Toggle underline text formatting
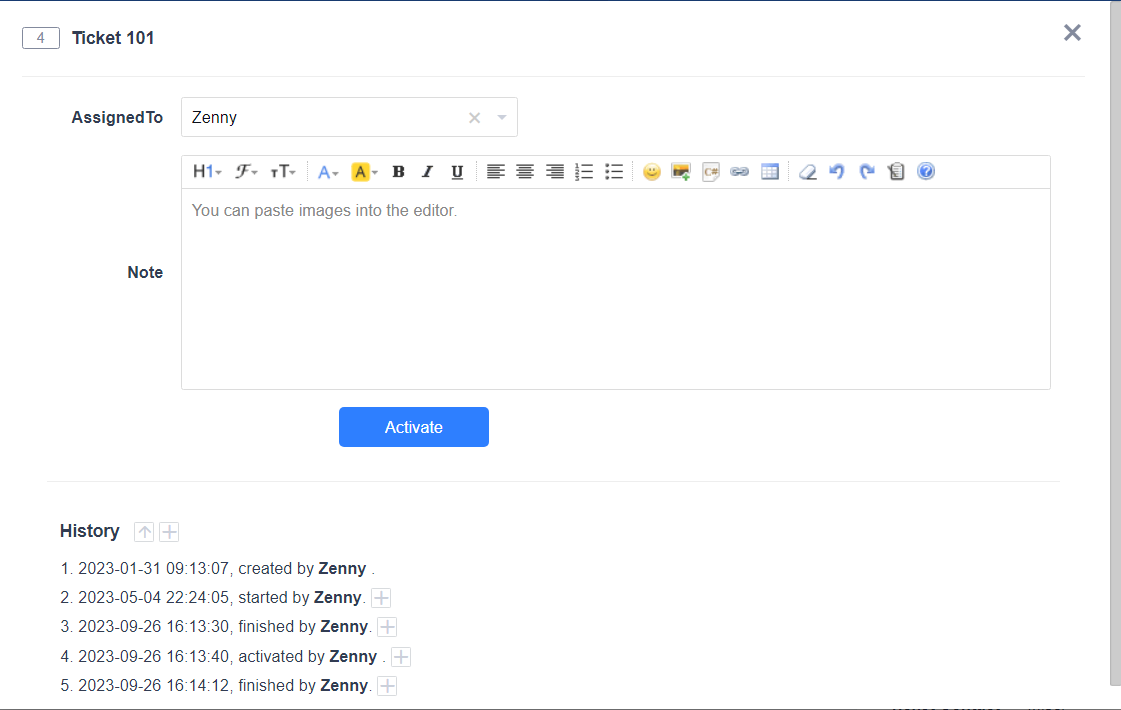 [457, 172]
